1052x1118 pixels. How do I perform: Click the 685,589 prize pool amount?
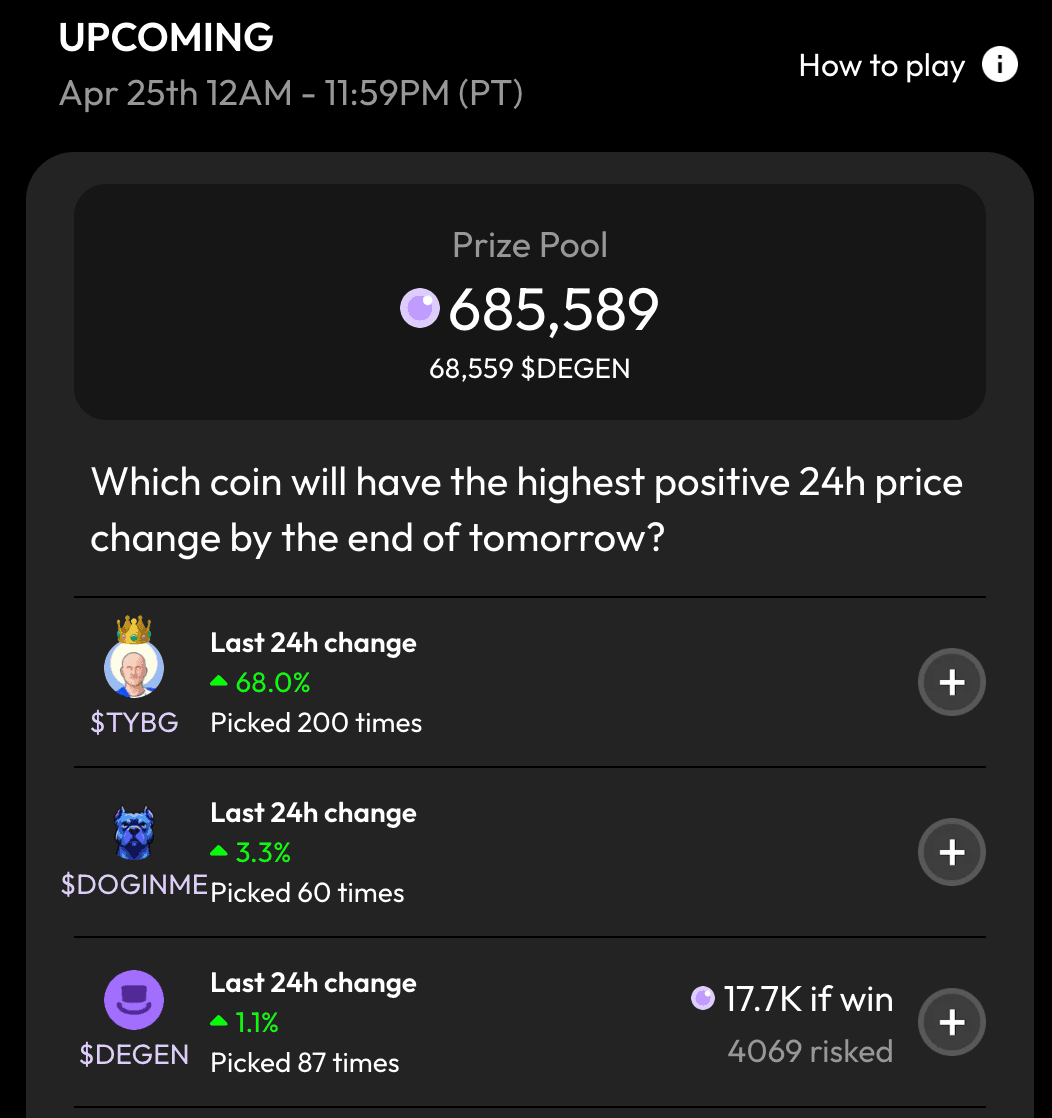click(553, 309)
